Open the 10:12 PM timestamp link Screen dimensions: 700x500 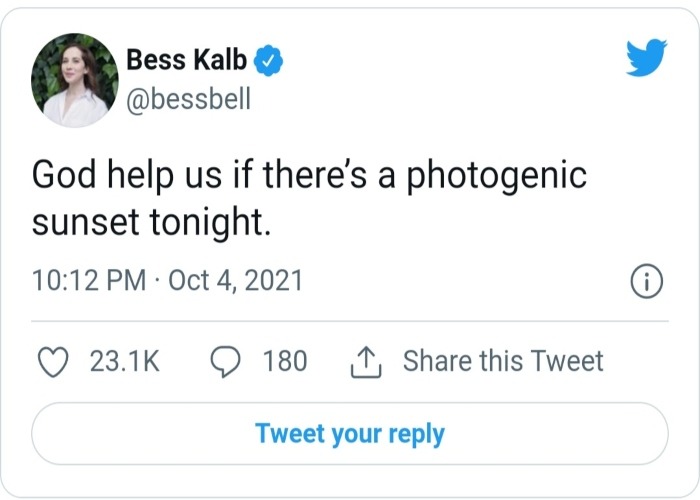pos(88,280)
